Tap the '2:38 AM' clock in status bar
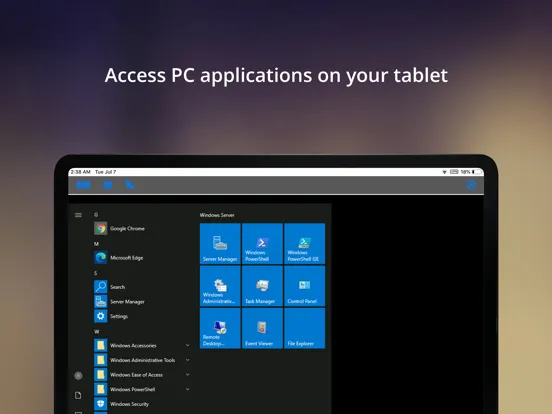 pos(81,172)
